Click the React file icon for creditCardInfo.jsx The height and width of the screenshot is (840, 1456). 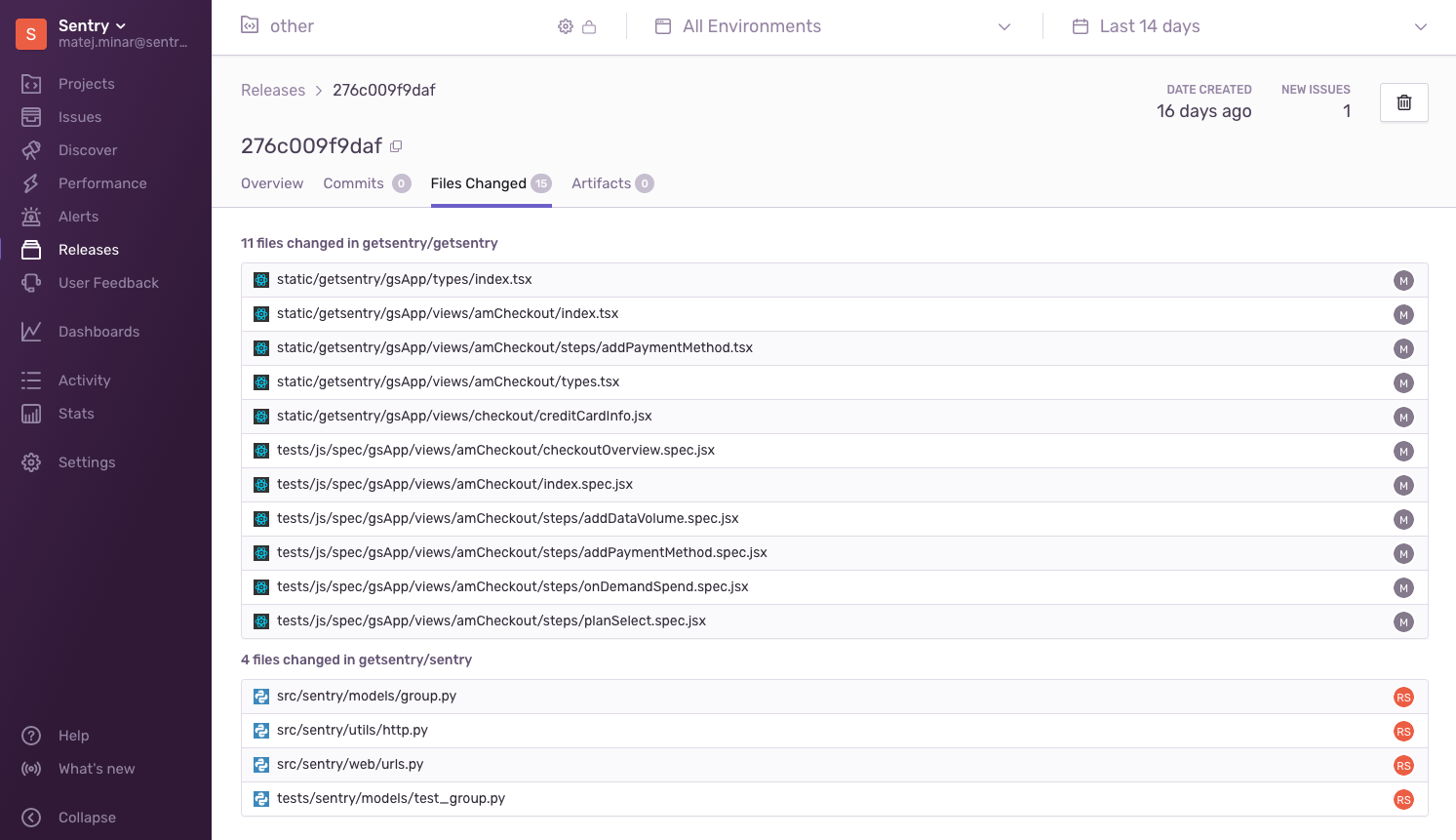pyautogui.click(x=261, y=417)
